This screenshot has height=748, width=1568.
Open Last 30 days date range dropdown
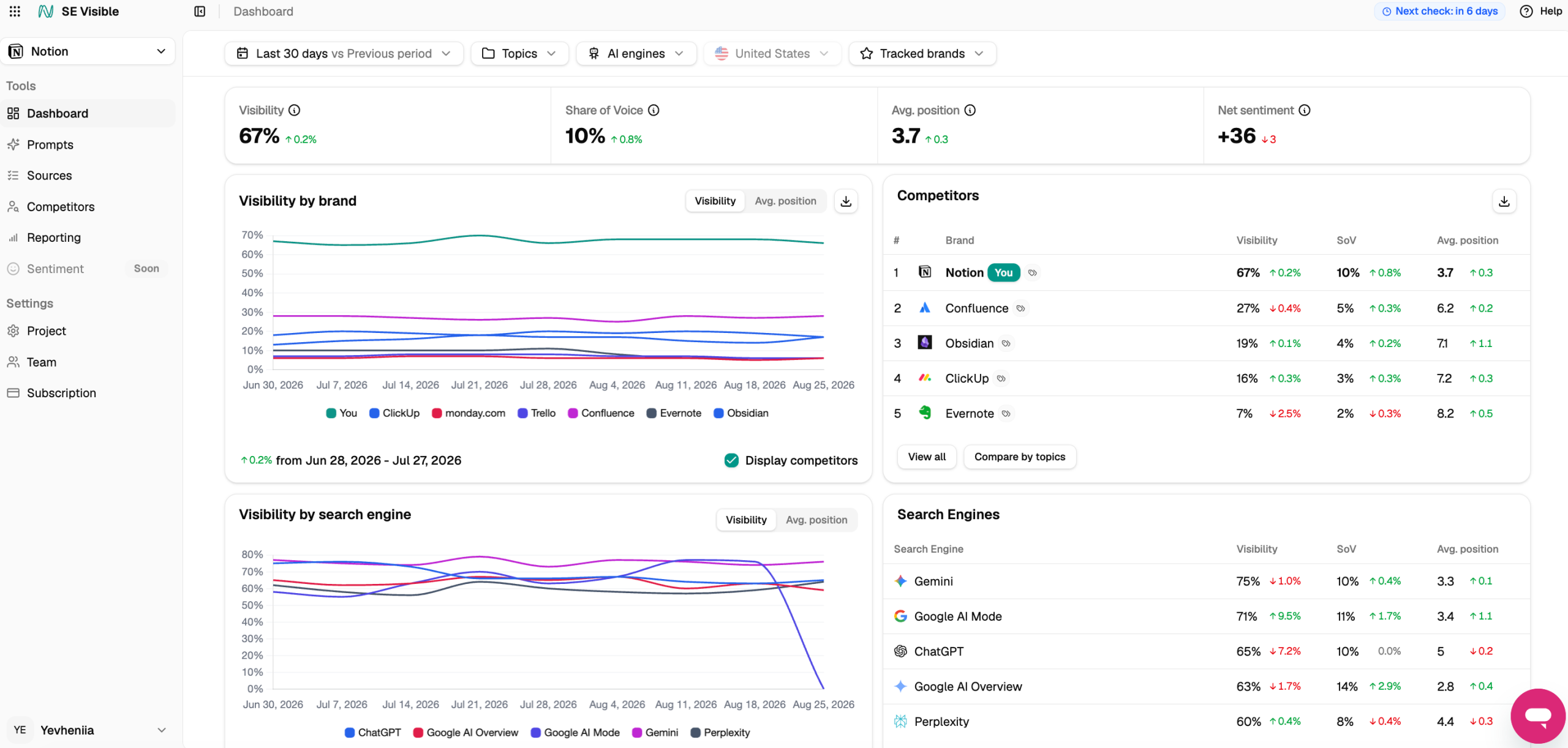click(344, 54)
